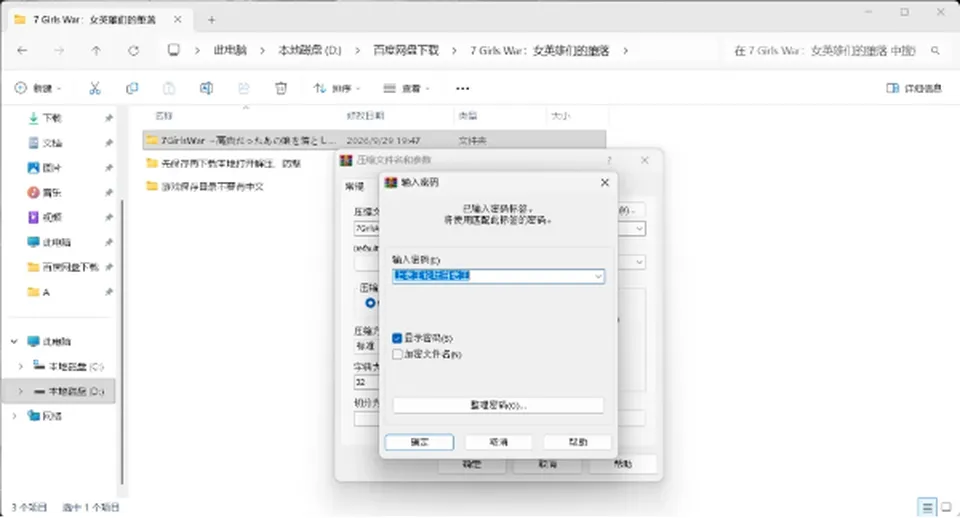This screenshot has height=518, width=960.
Task: Open the Sort (排序) dropdown
Action: point(336,88)
